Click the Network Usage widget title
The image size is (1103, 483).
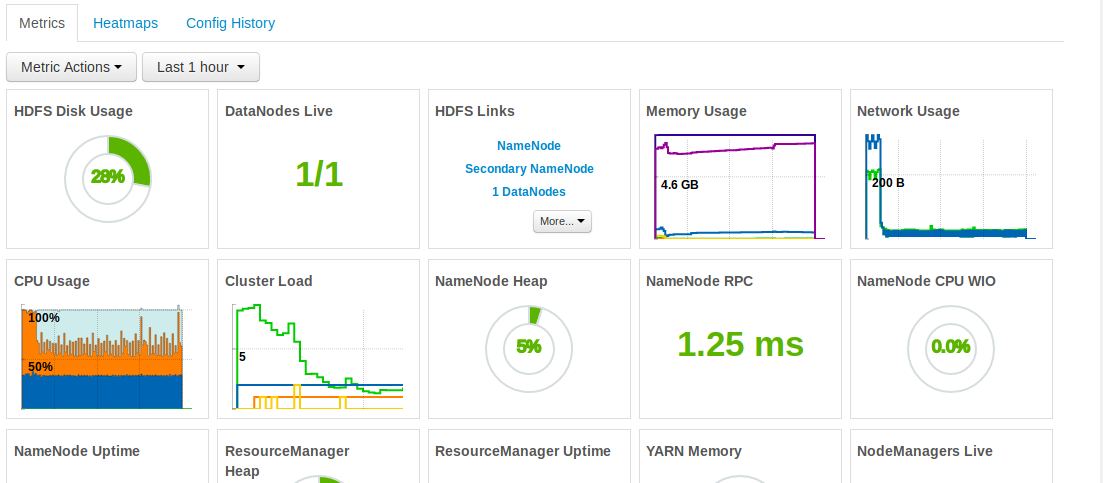click(908, 111)
